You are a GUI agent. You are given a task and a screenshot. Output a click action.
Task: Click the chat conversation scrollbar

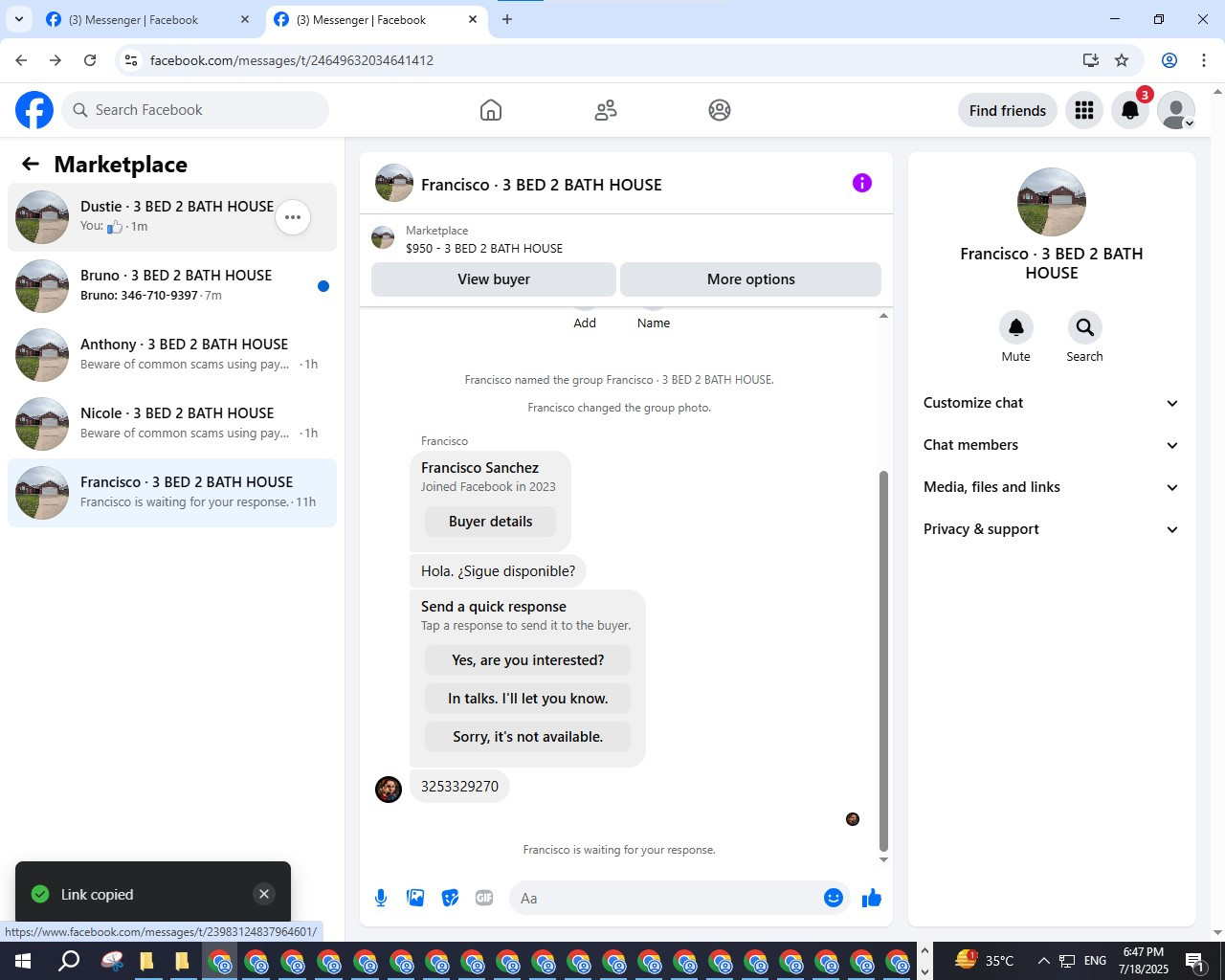pyautogui.click(x=883, y=660)
